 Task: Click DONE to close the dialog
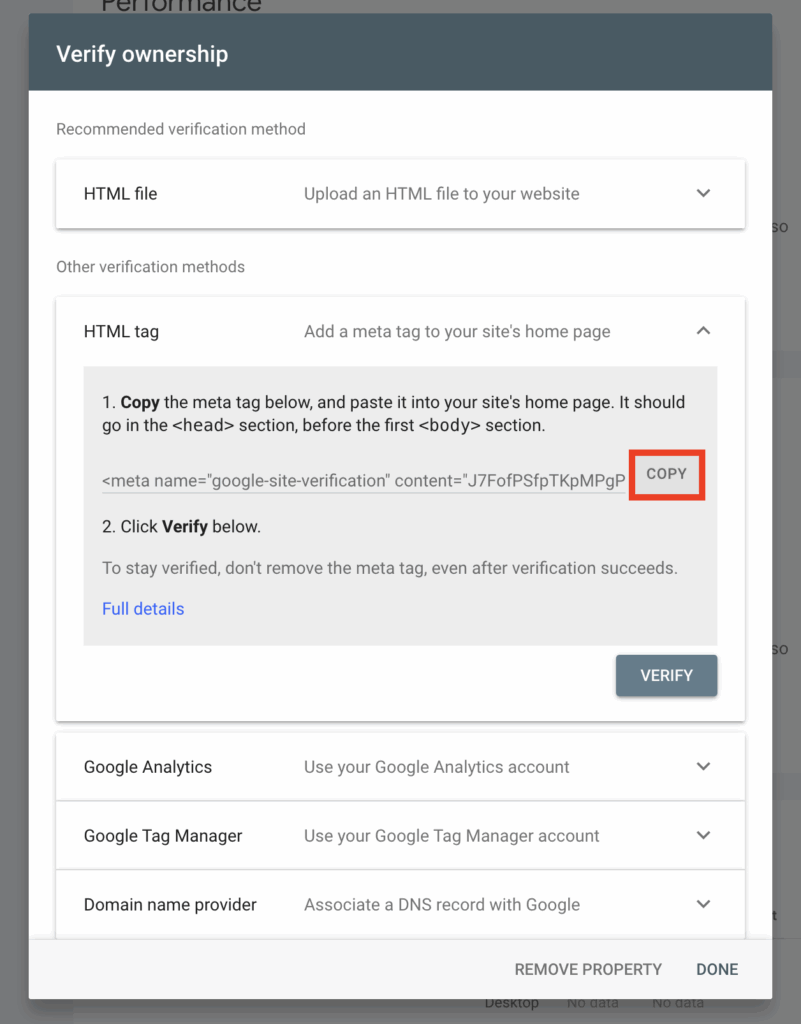tap(717, 969)
